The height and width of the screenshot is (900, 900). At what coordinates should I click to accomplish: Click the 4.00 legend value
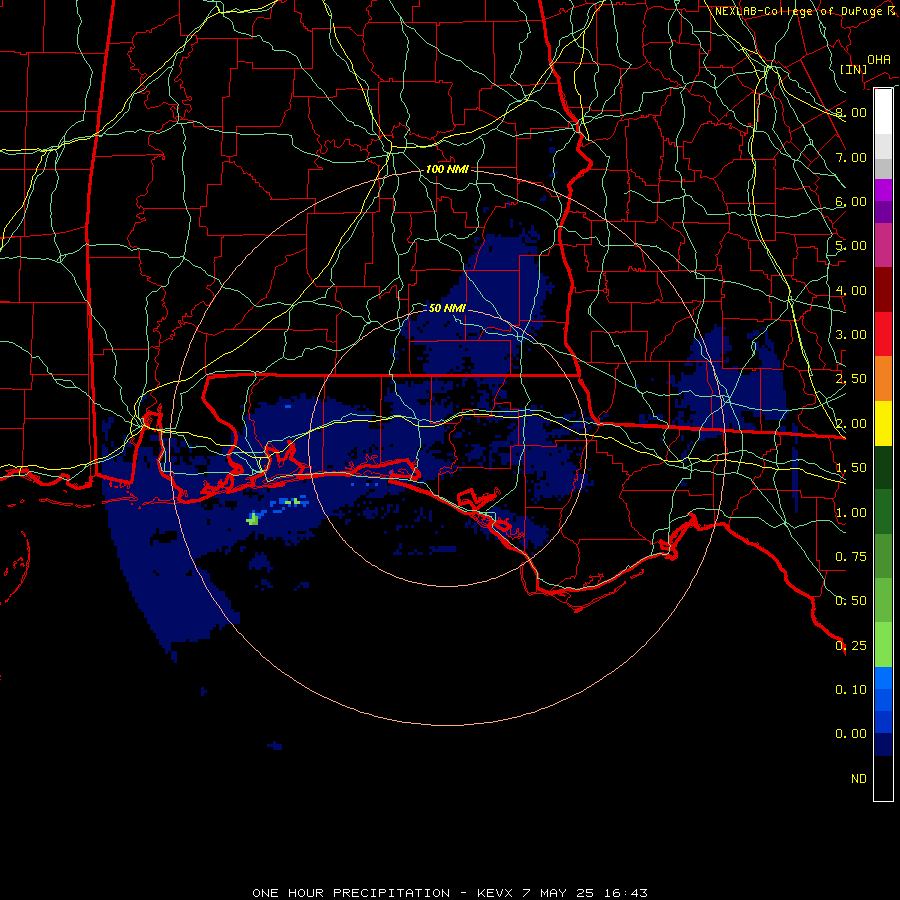pos(851,290)
